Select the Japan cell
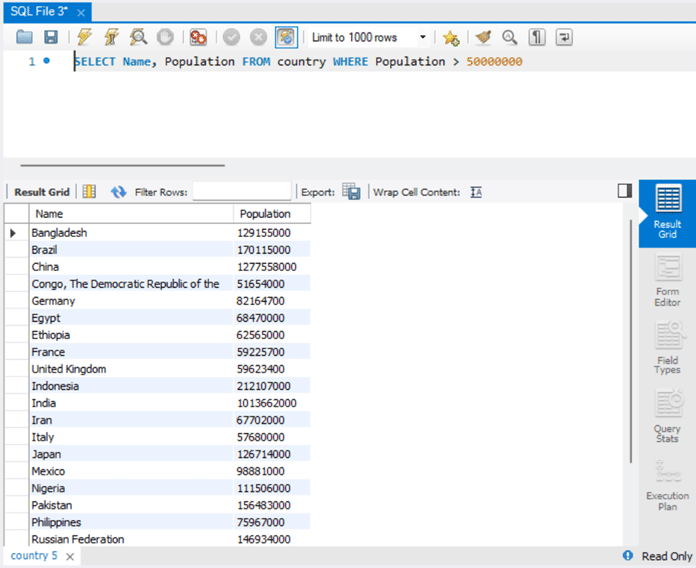 pos(131,454)
